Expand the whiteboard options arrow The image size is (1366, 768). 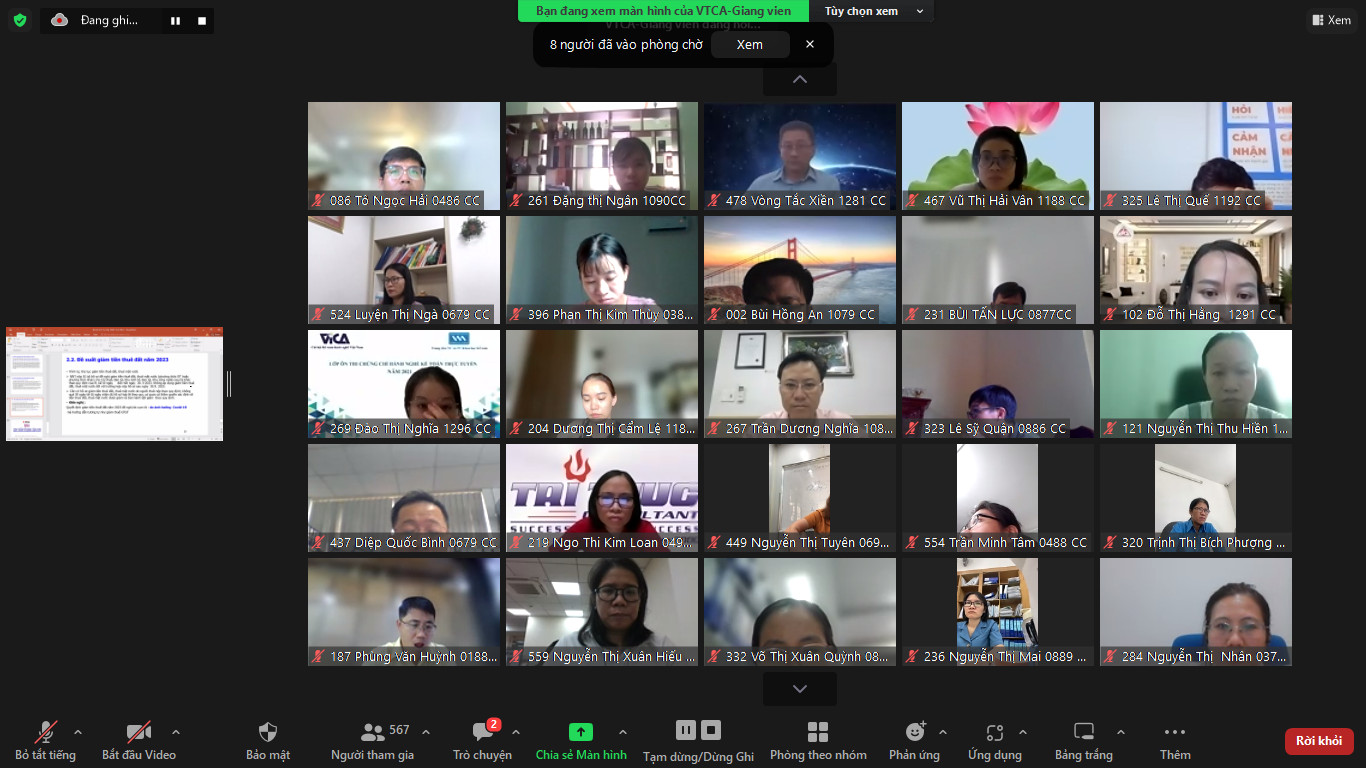(1121, 732)
